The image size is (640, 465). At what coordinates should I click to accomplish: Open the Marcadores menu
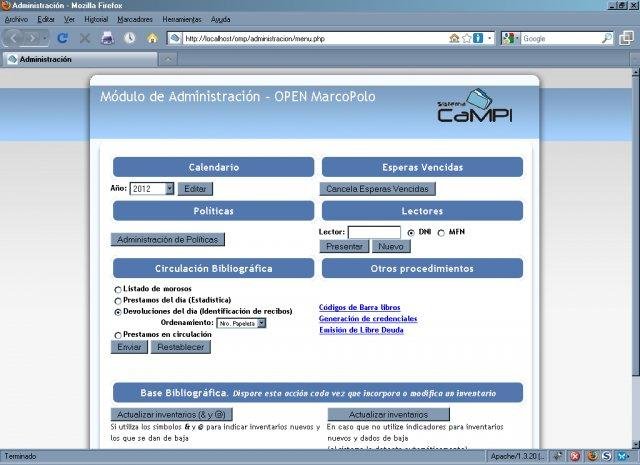click(x=135, y=19)
